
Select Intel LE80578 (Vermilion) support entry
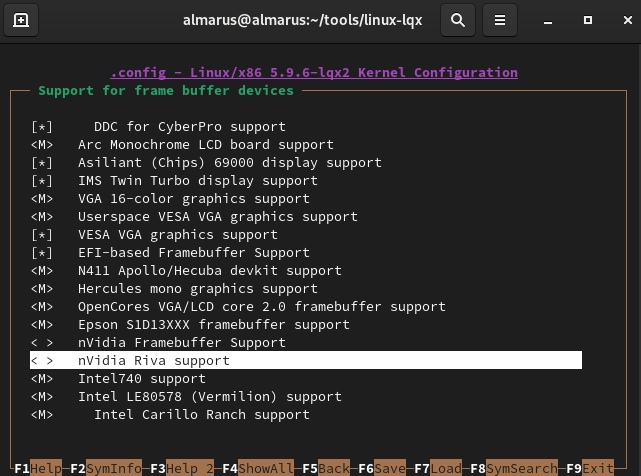click(x=210, y=397)
